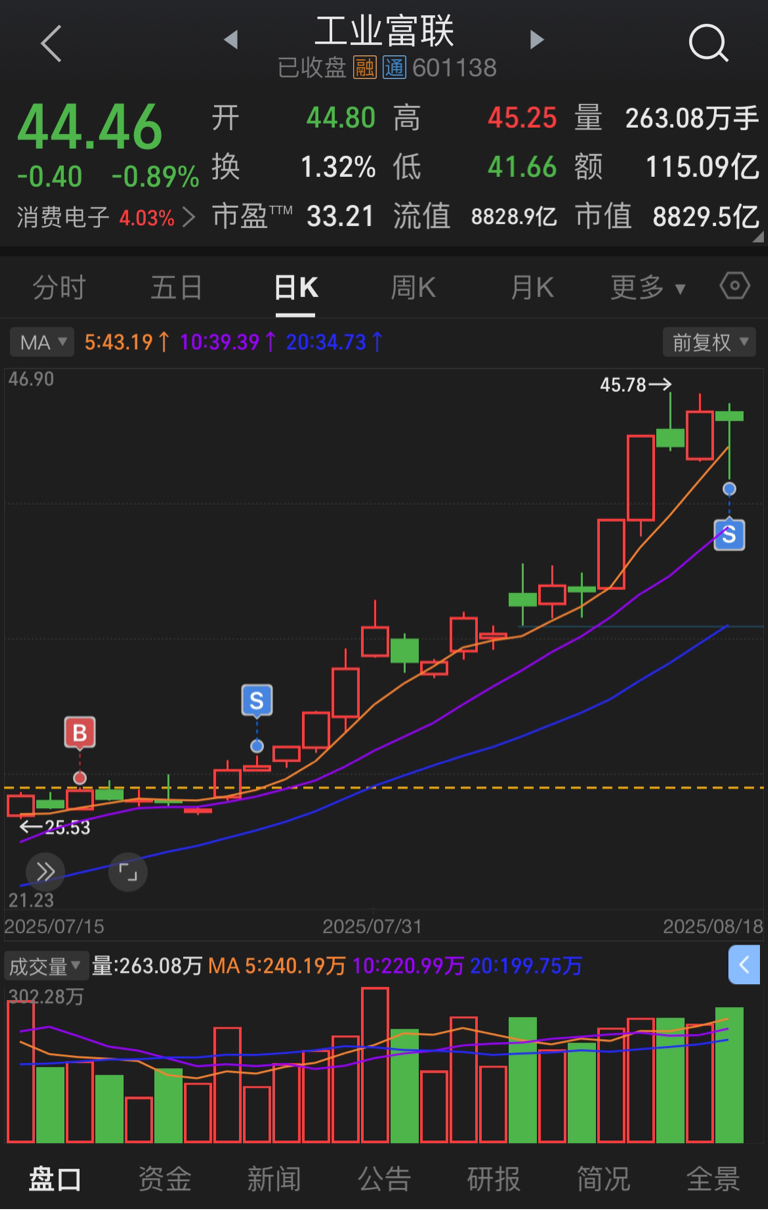
Task: Expand quote details corner triangle
Action: (x=756, y=238)
